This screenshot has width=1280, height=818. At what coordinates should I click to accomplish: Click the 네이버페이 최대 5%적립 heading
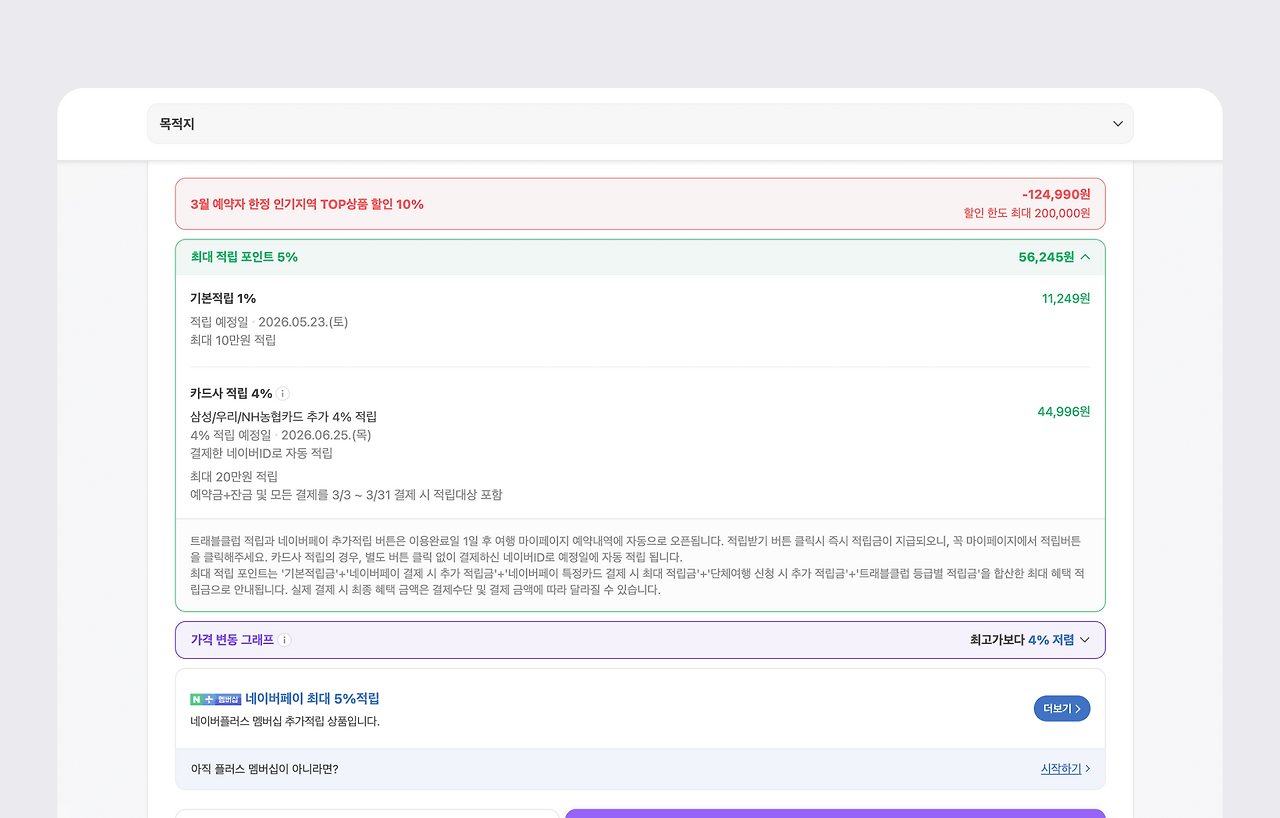[x=312, y=699]
